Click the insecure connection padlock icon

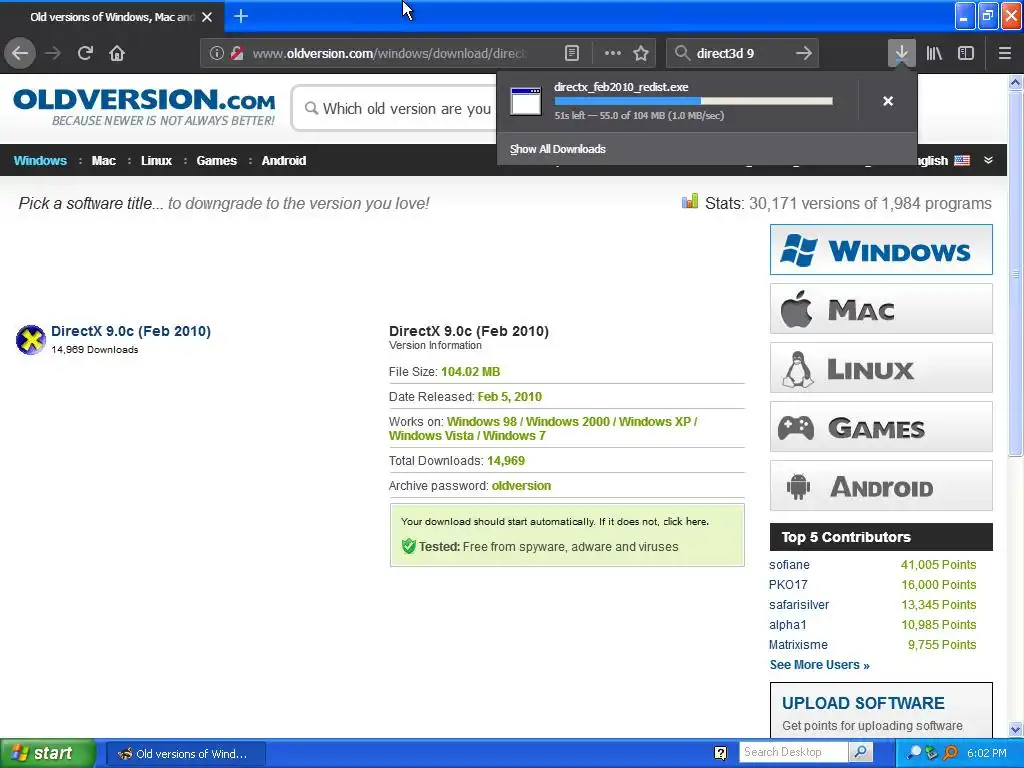[237, 54]
